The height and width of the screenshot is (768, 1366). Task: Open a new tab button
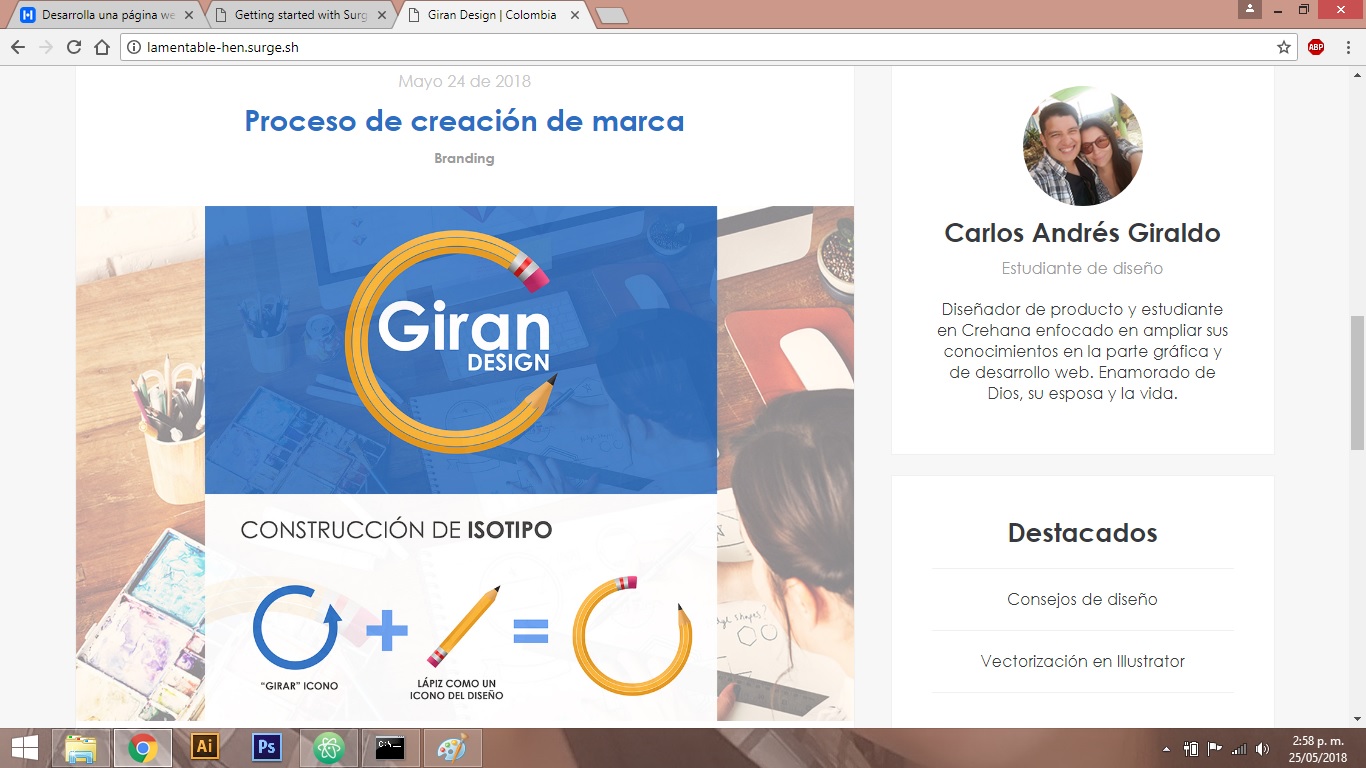tap(611, 15)
